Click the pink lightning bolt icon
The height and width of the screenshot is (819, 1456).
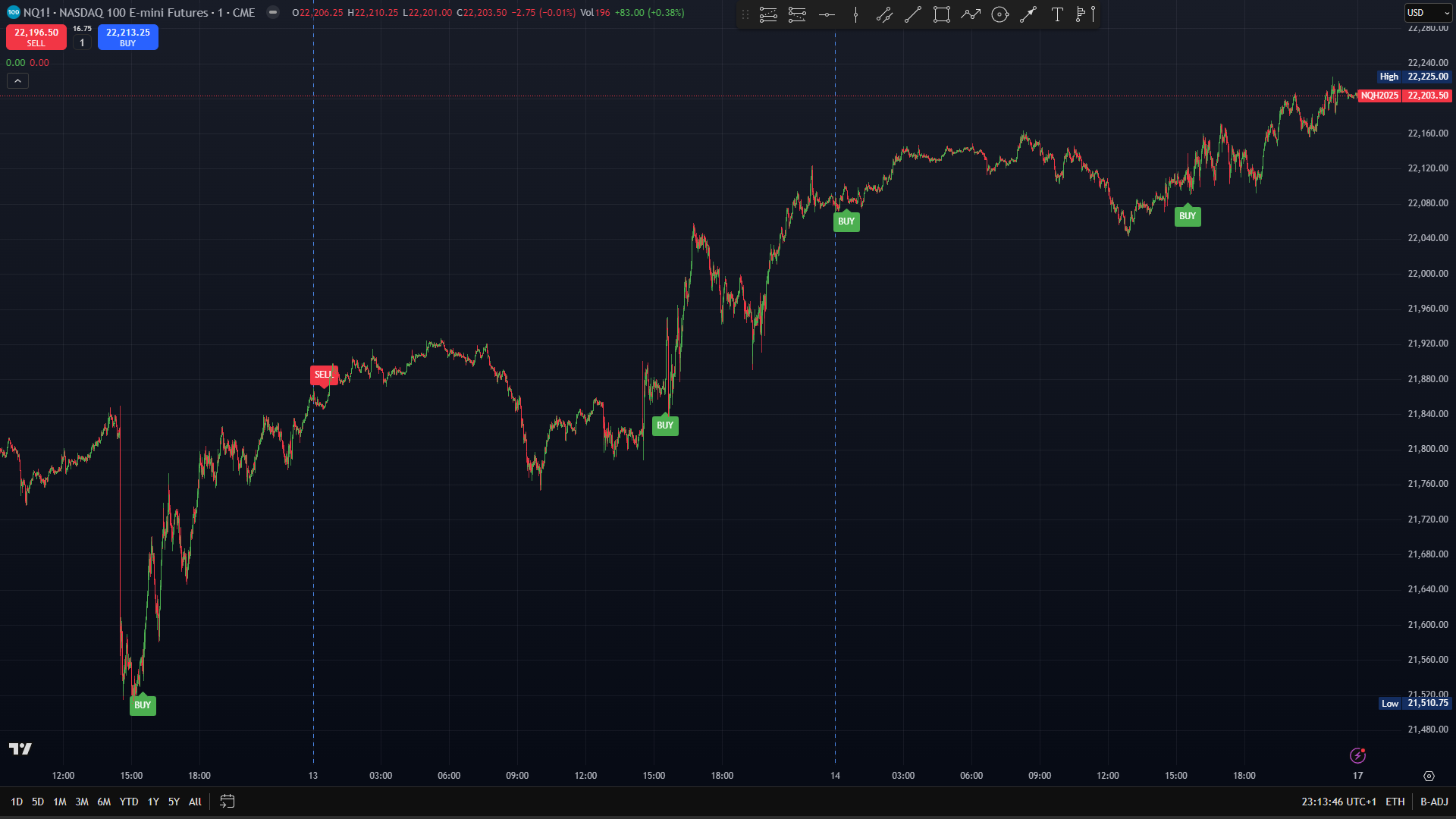coord(1357,755)
